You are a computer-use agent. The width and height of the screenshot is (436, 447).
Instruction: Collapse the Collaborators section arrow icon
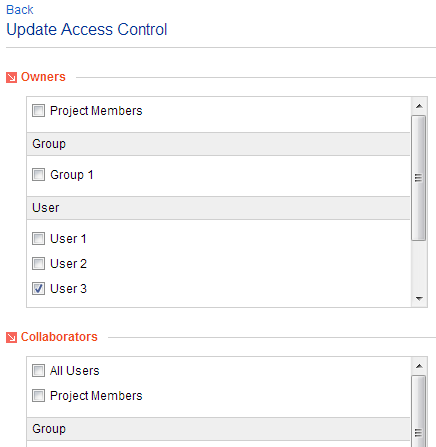tap(11, 338)
